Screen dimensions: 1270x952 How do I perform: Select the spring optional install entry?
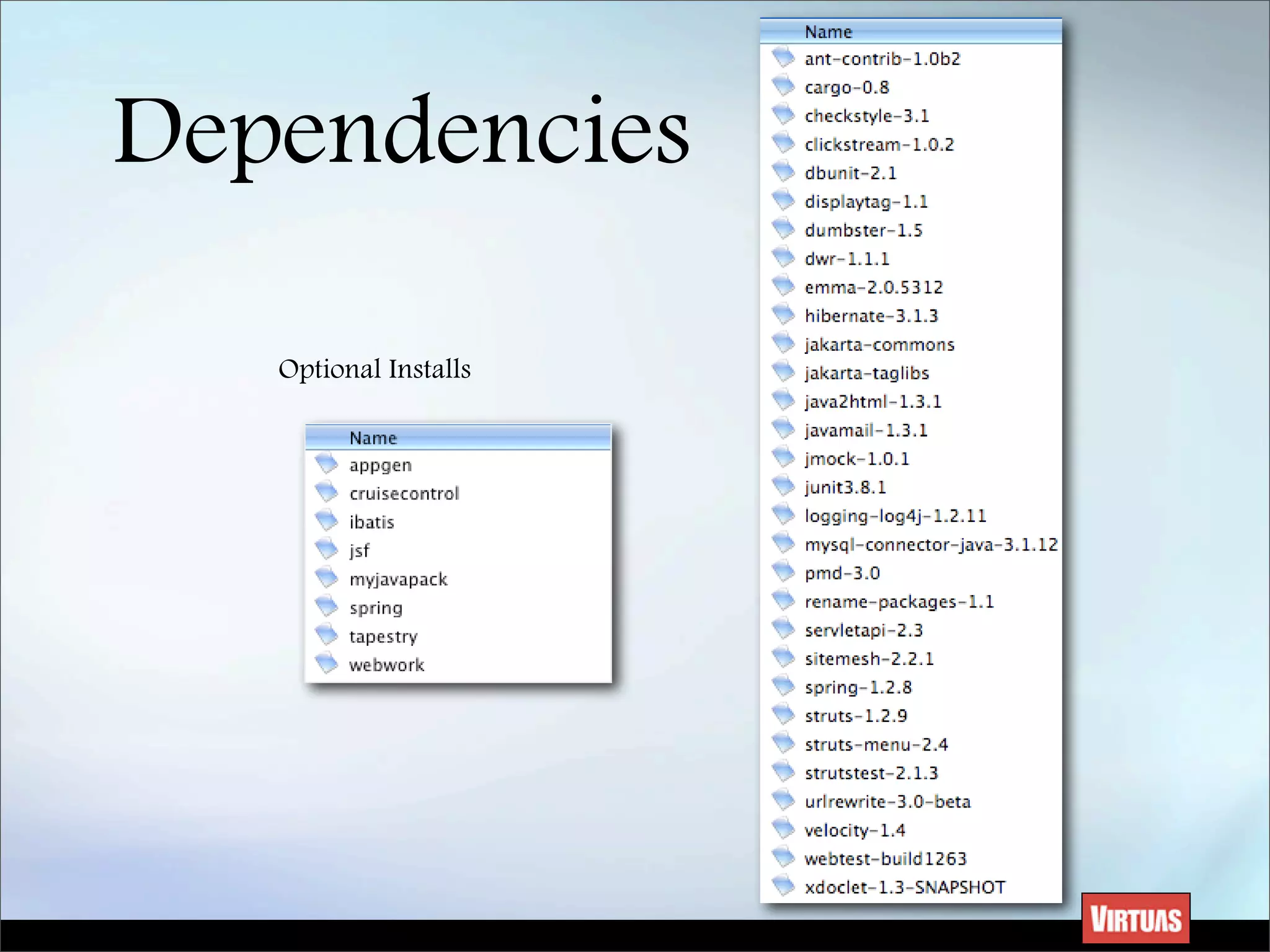376,608
